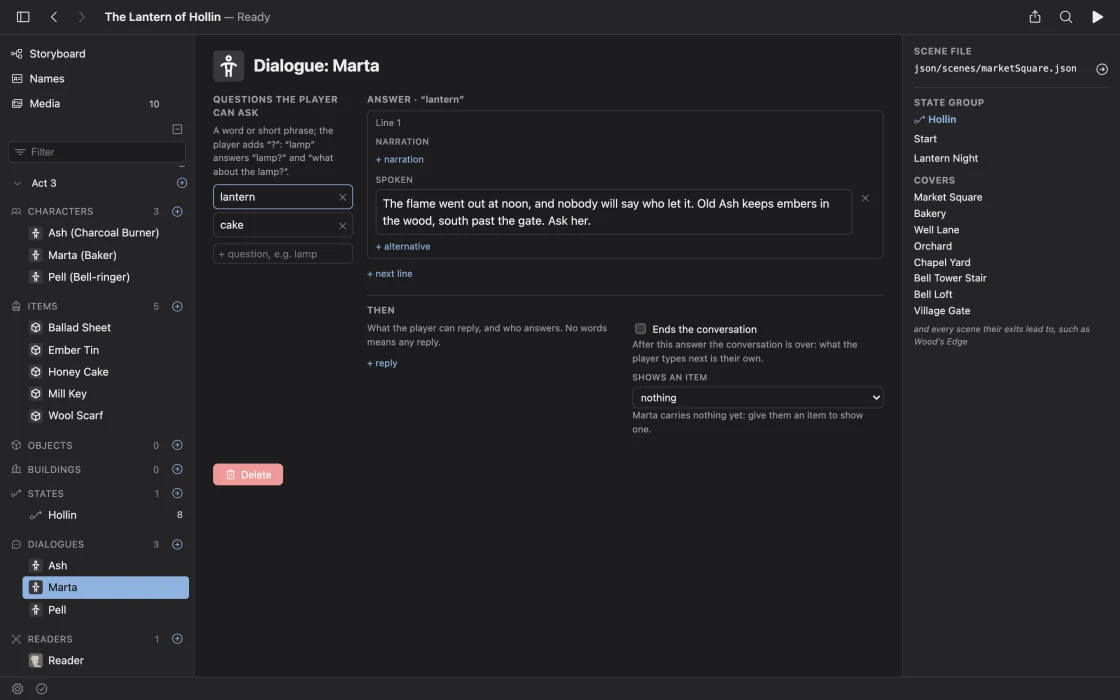This screenshot has width=1120, height=700.
Task: Click "+ reply" link
Action: [382, 363]
